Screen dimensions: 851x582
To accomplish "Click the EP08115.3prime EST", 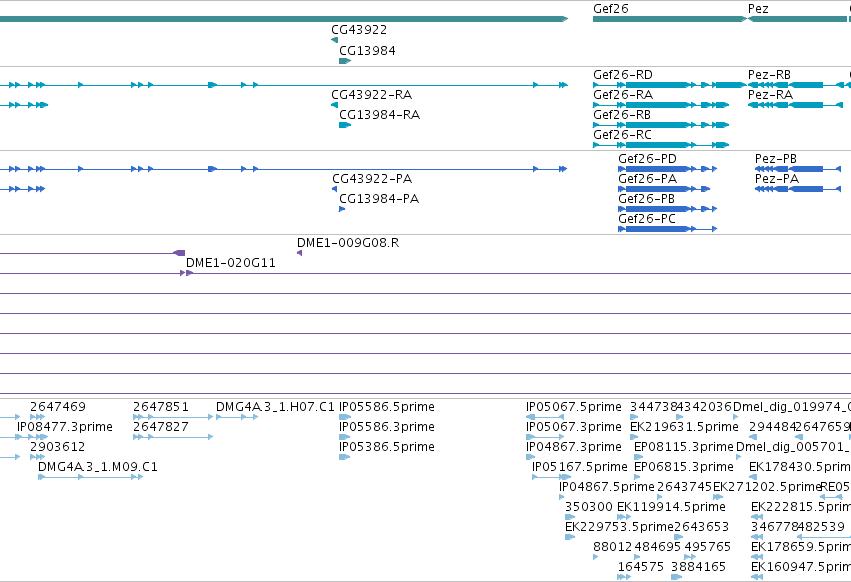I will (639, 457).
